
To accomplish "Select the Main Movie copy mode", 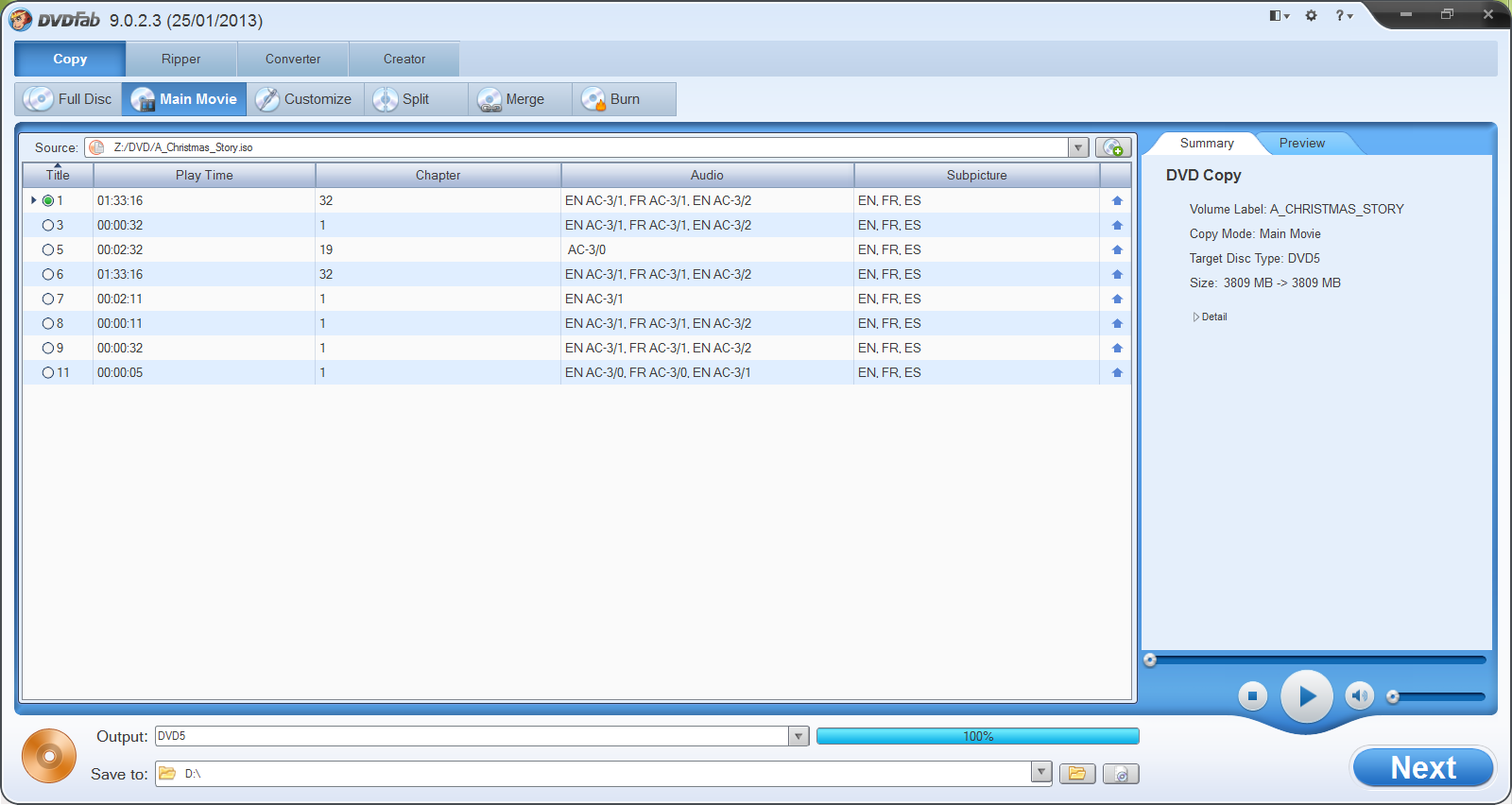I will coord(184,99).
